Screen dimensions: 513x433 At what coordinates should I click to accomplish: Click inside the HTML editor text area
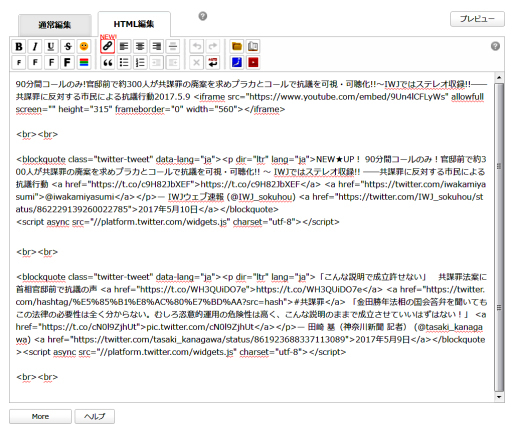(x=252, y=237)
